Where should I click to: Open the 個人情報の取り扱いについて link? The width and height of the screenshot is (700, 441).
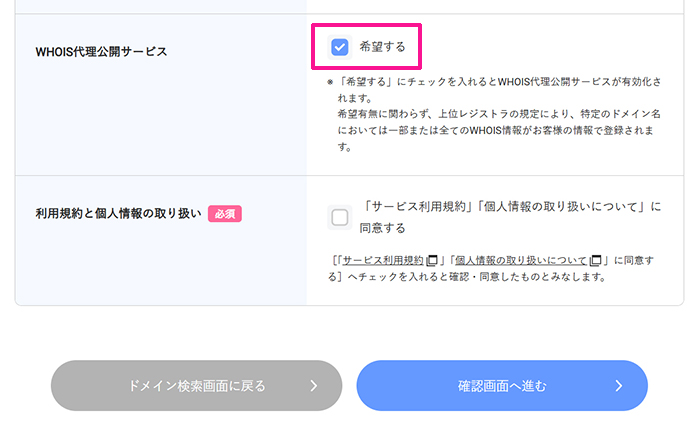pyautogui.click(x=517, y=260)
